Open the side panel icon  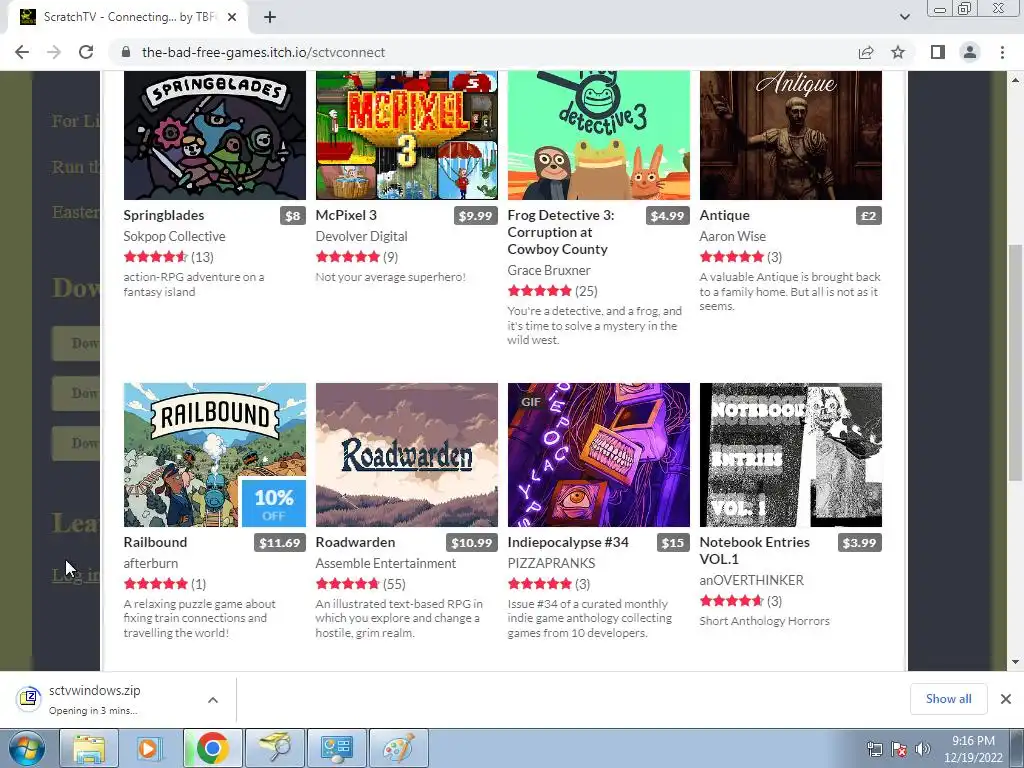[938, 52]
